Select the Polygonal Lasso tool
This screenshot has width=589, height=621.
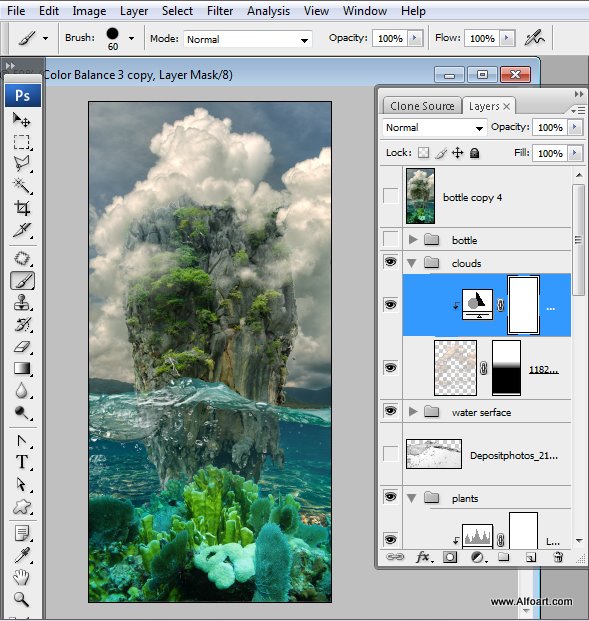point(22,163)
